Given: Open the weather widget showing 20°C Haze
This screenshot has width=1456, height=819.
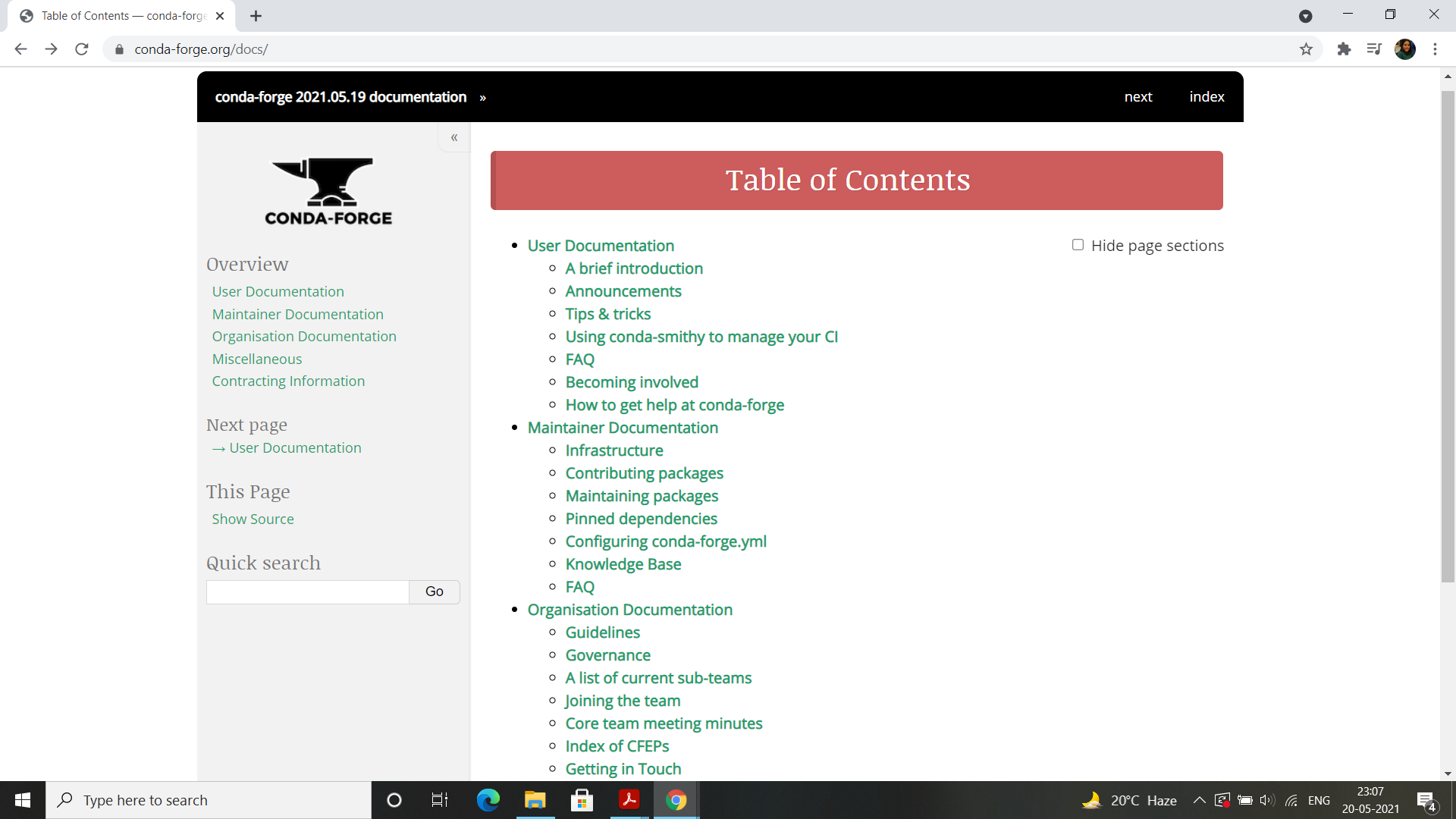Looking at the screenshot, I should point(1129,800).
